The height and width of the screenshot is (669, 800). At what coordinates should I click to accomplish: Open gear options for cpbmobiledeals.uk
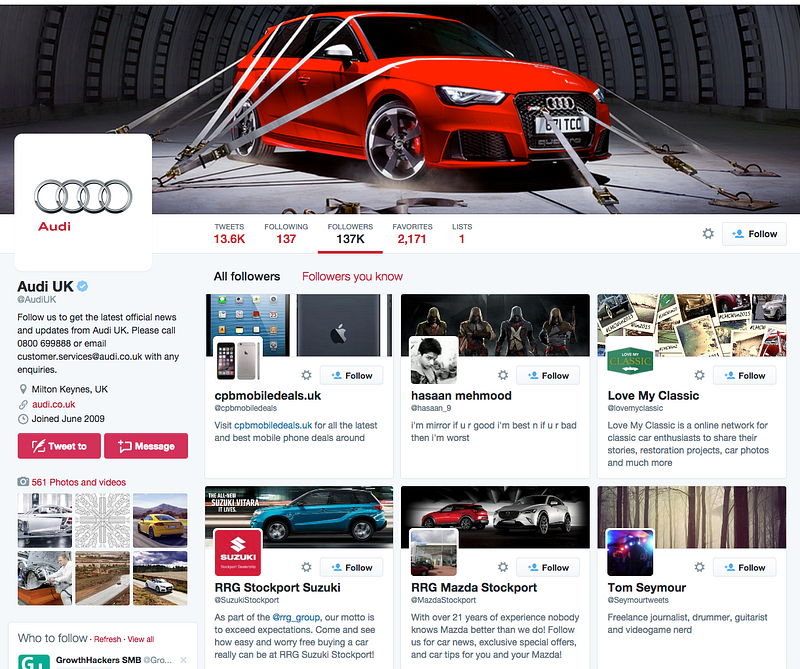pos(306,375)
